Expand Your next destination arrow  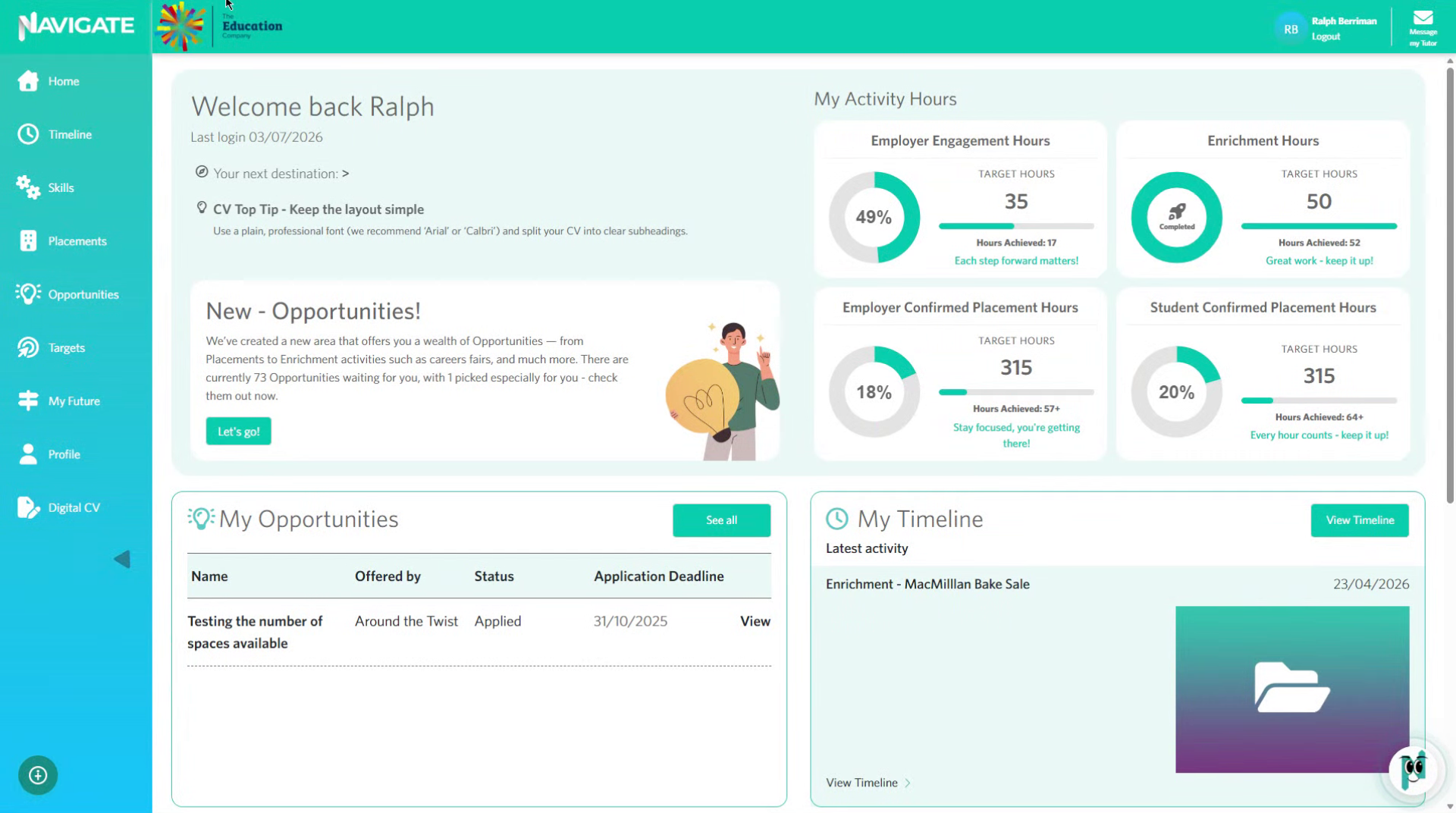345,174
